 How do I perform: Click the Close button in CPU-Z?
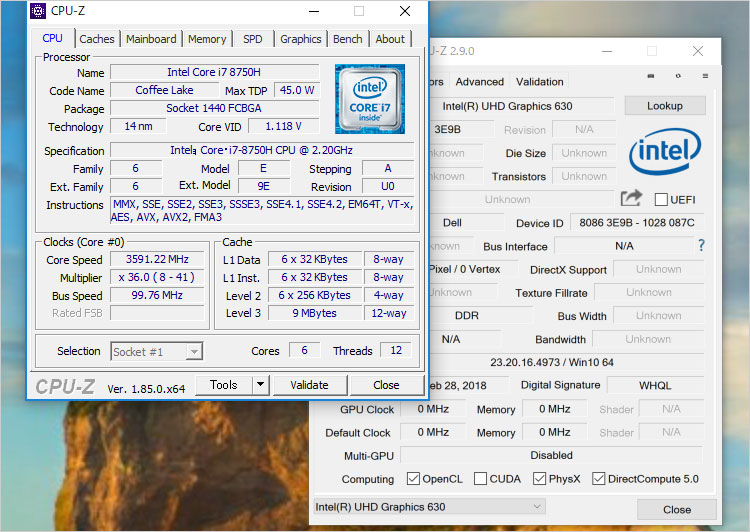[x=386, y=385]
